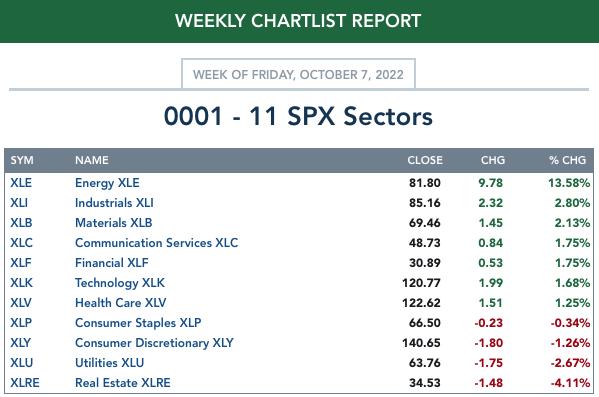Click the XLV symbol link

[21, 303]
